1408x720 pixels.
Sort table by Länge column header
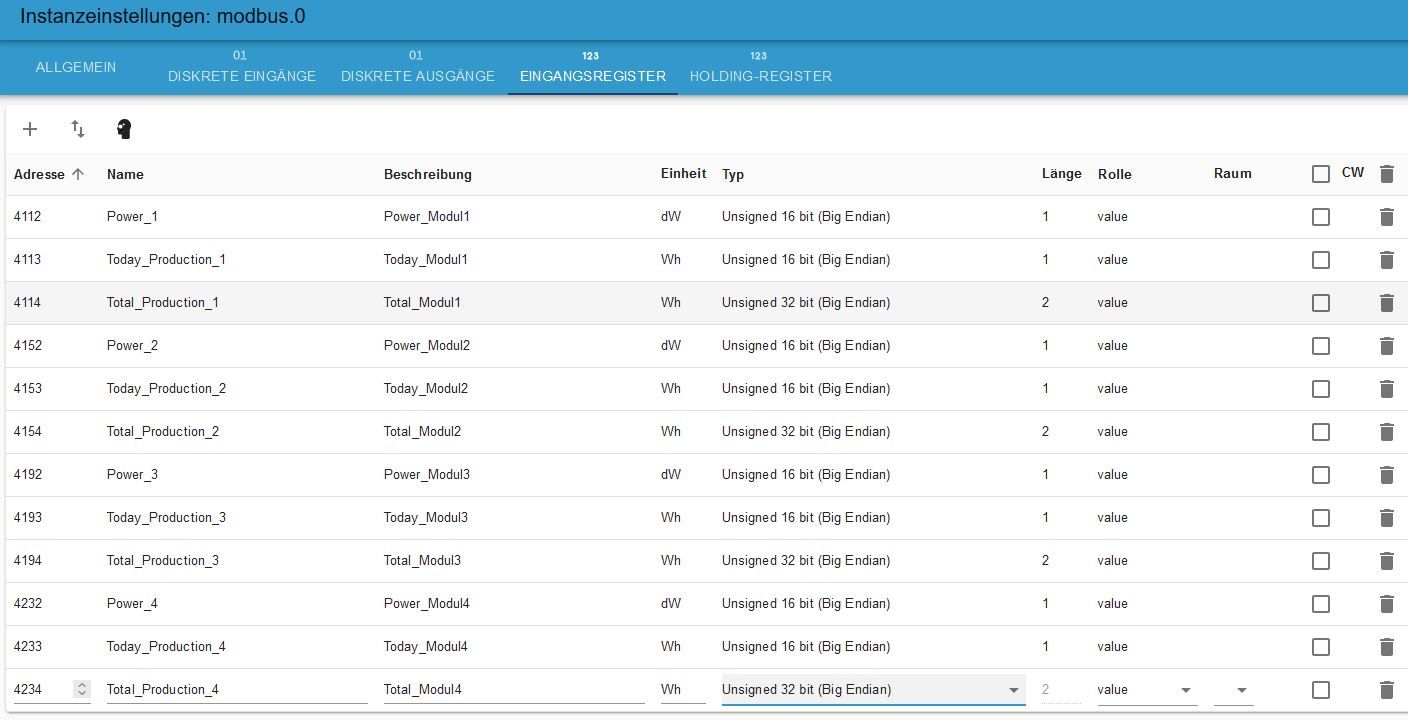click(1062, 173)
